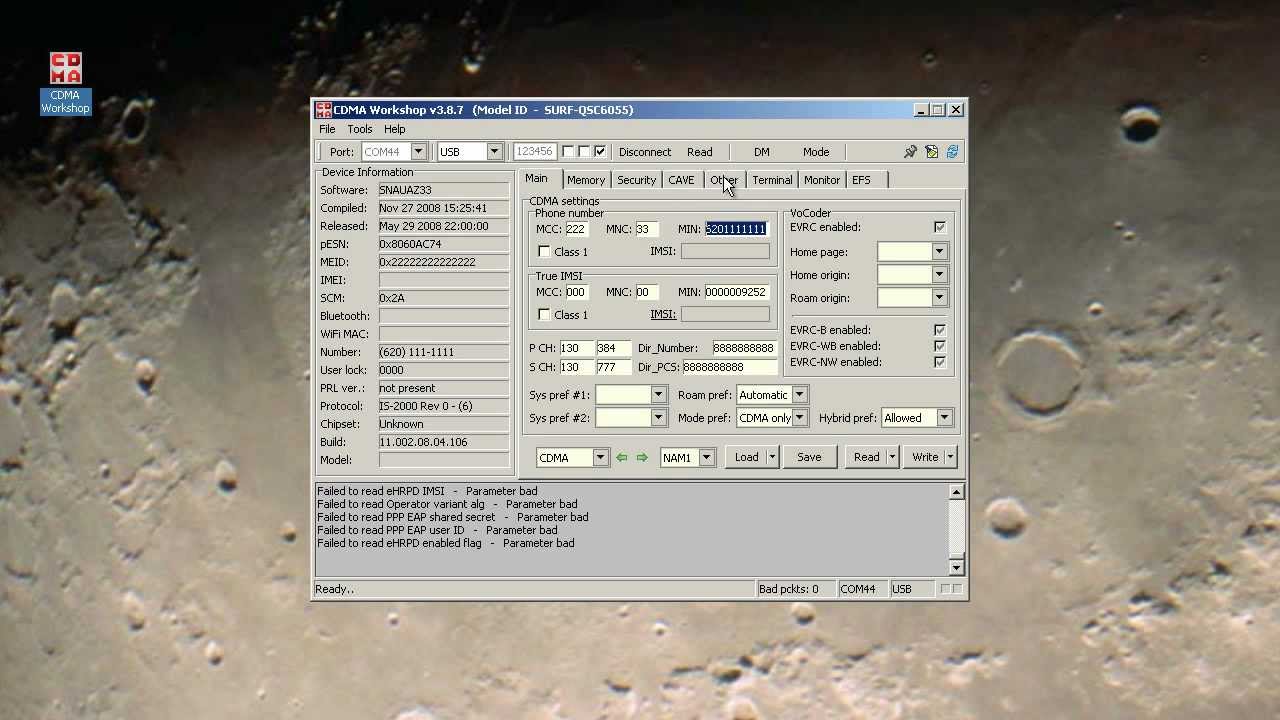Toggle the EVRC-B enabled checkbox

pos(940,330)
